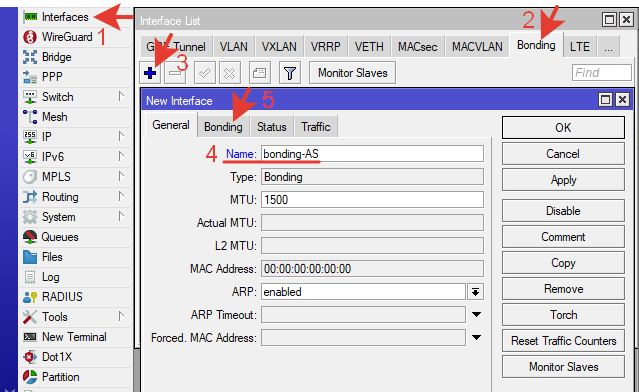Screen dimensions: 639x392
Task: Select the General tab
Action: (x=171, y=125)
